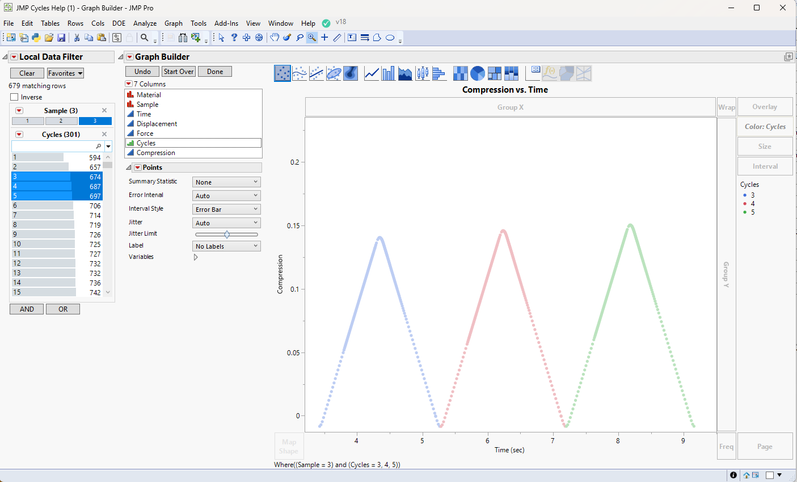Click the Cycles filter search field
Image resolution: width=797 pixels, height=482 pixels.
[x=54, y=146]
